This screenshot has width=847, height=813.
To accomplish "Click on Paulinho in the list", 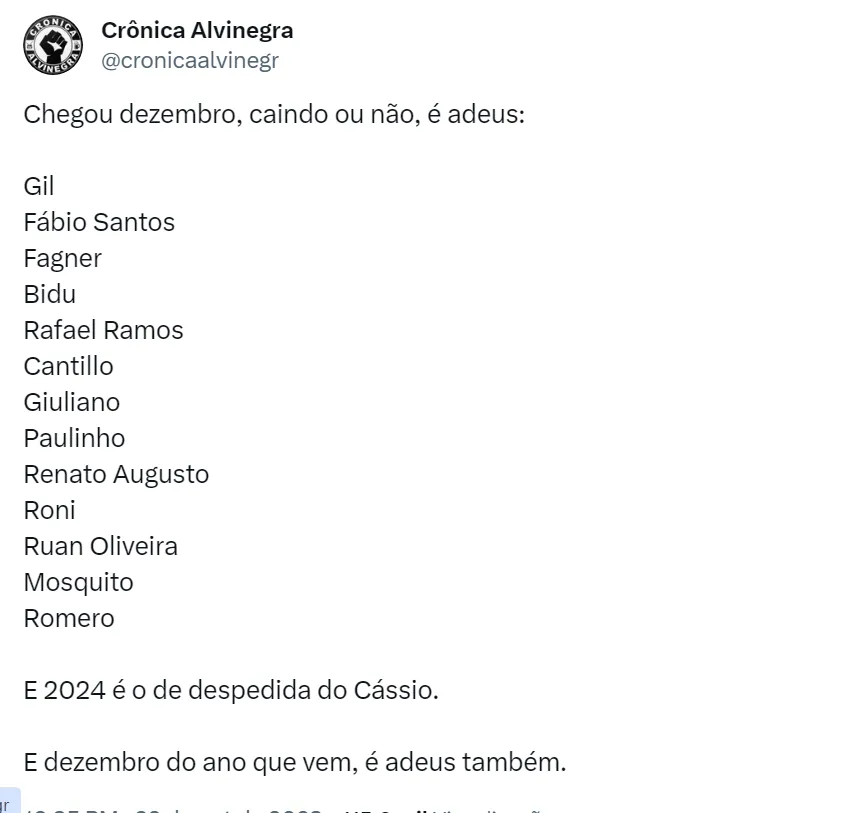I will tap(74, 438).
